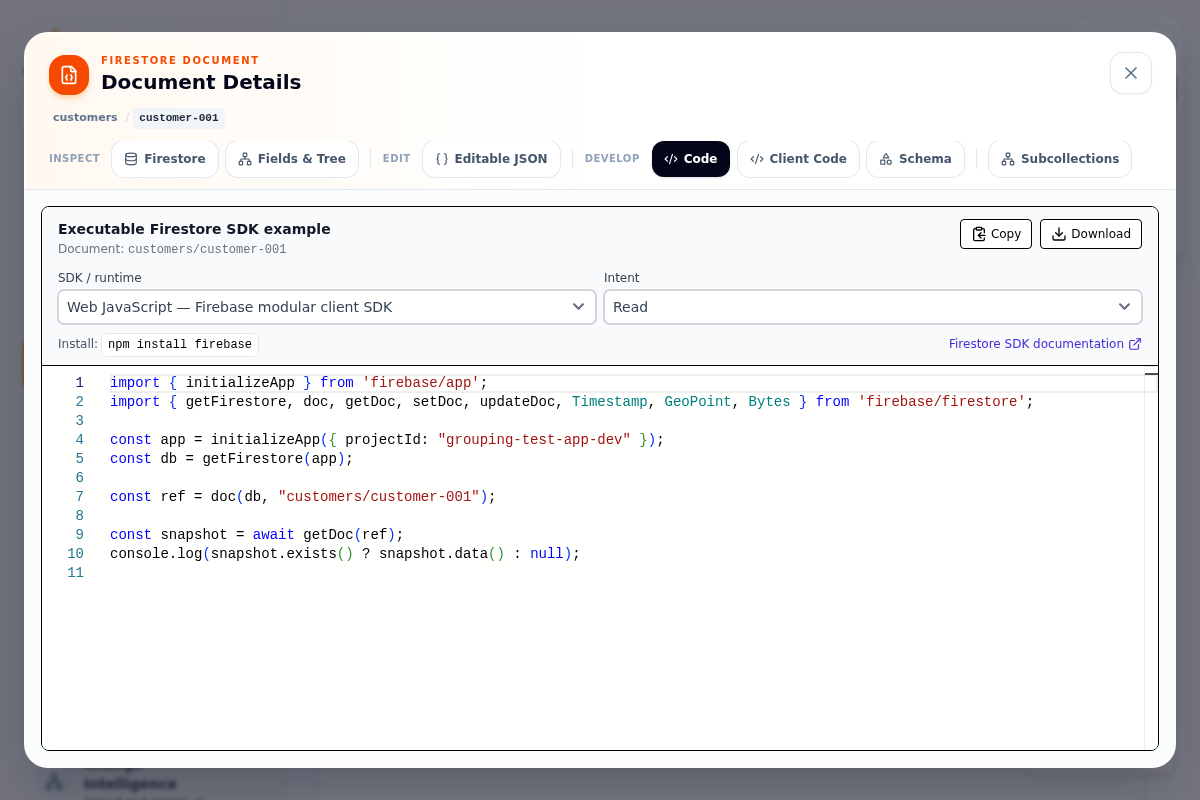Open the Client Code tab
The width and height of the screenshot is (1200, 800).
tap(798, 159)
